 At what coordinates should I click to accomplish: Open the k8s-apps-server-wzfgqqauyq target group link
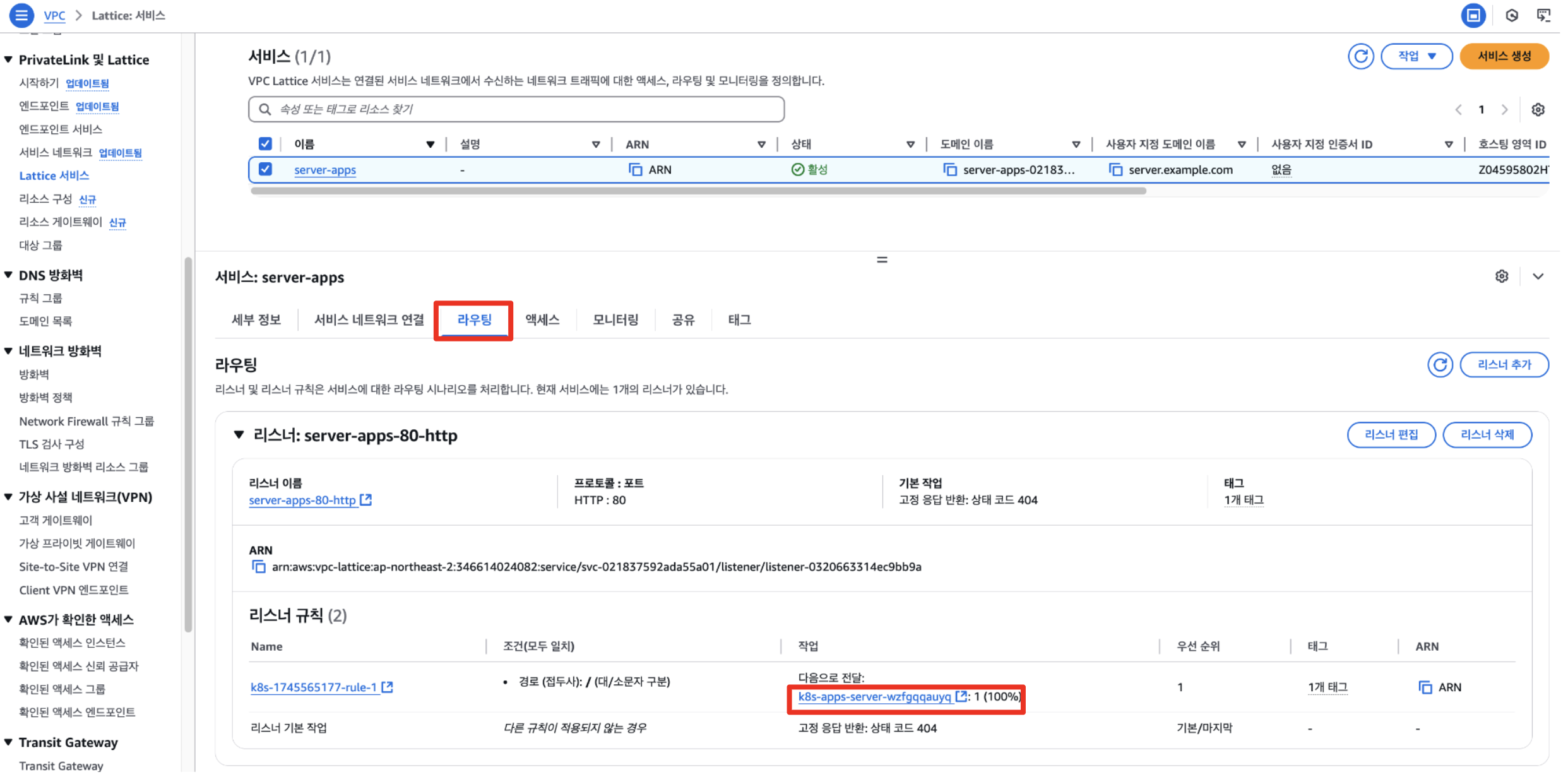pyautogui.click(x=874, y=697)
